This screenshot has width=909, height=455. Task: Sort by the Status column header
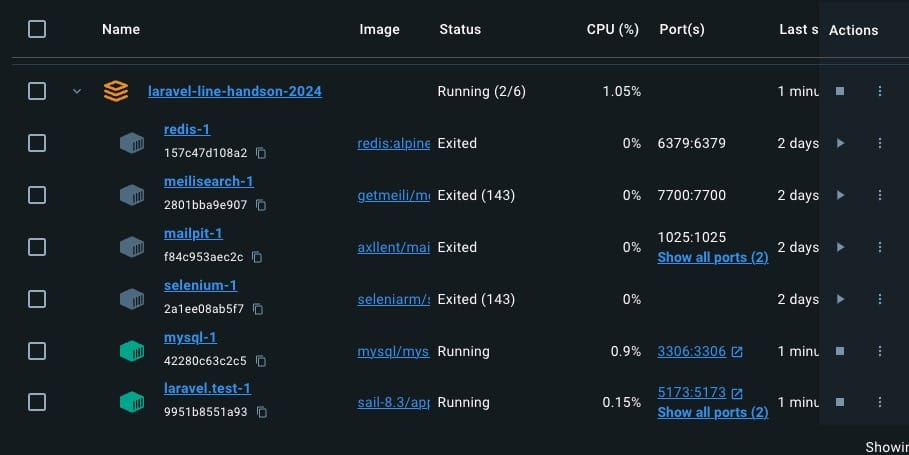[460, 29]
